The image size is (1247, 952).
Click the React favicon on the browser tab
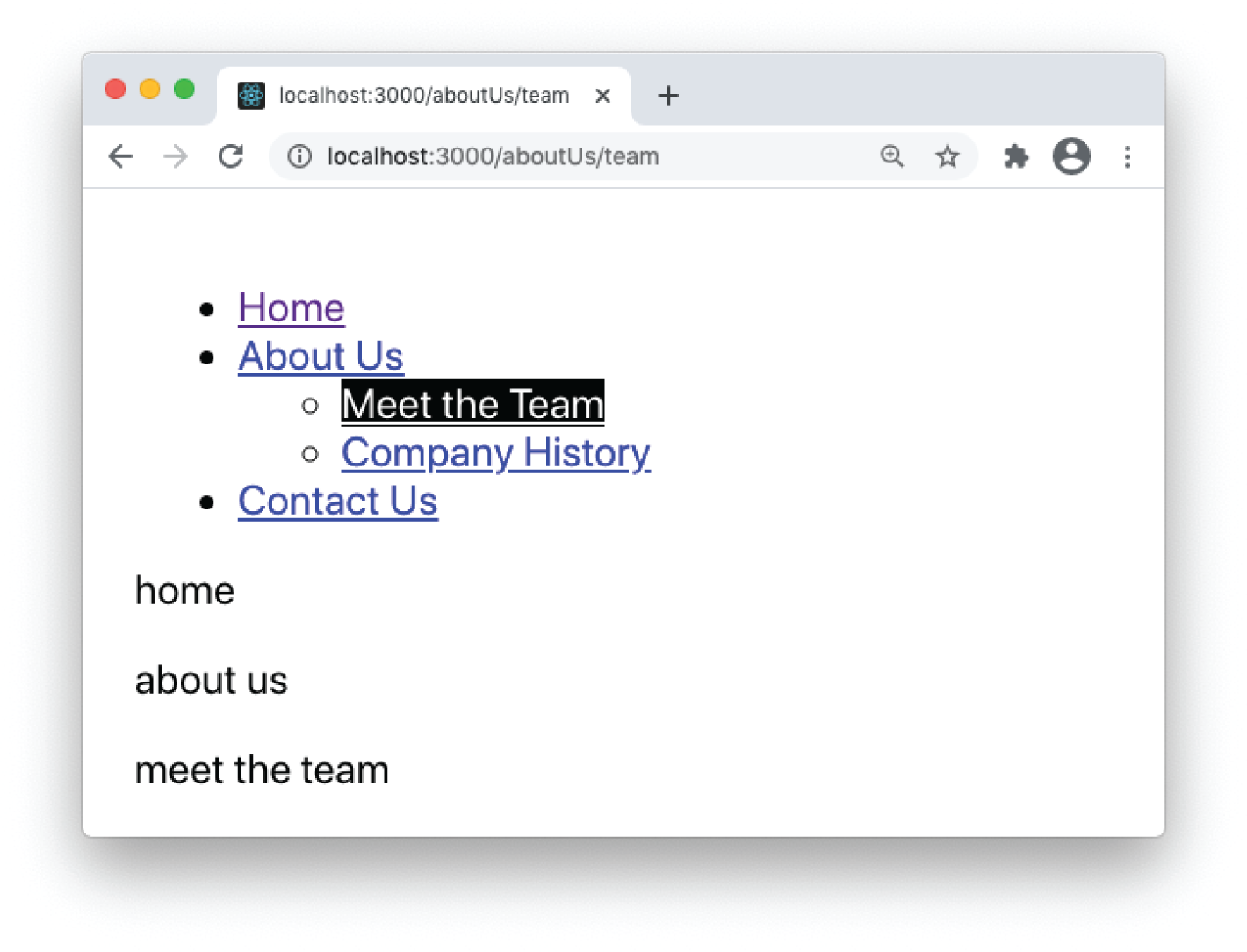pyautogui.click(x=251, y=95)
